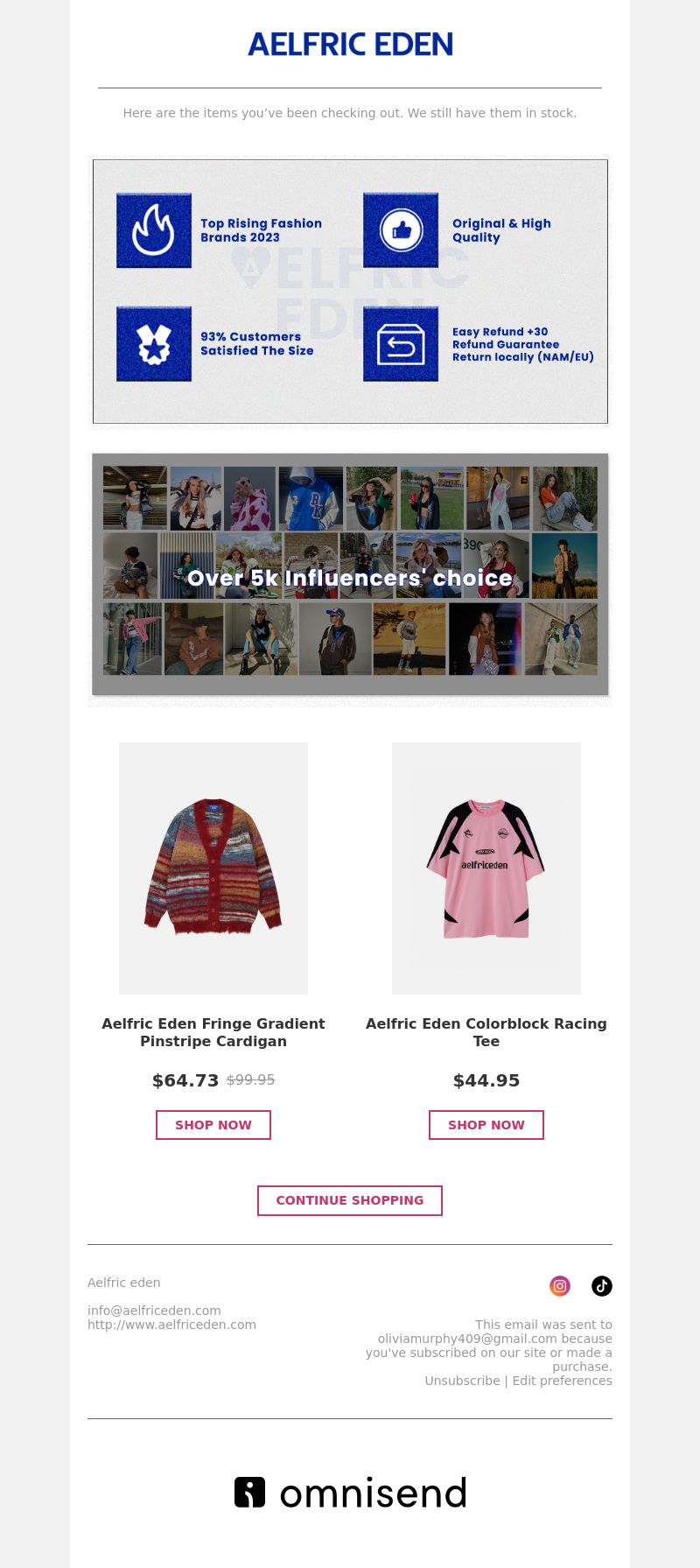This screenshot has height=1568, width=700.
Task: Shop now for the Colorblock Racing Tee
Action: (x=486, y=1125)
